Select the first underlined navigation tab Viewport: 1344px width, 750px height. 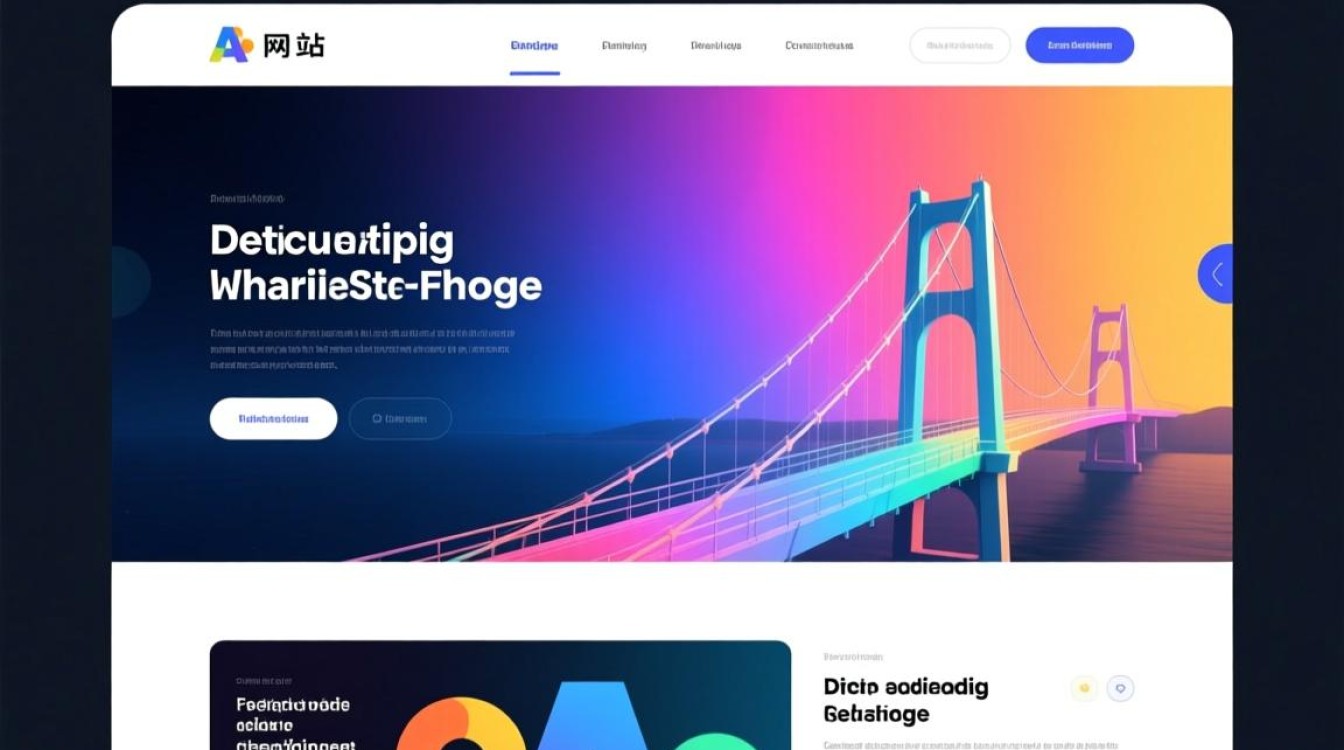pos(534,46)
